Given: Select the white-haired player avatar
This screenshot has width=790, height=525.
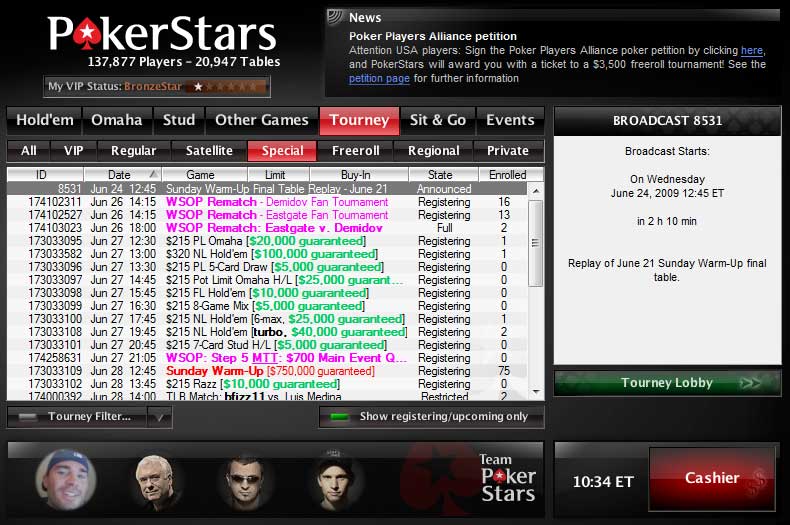Looking at the screenshot, I should [157, 482].
